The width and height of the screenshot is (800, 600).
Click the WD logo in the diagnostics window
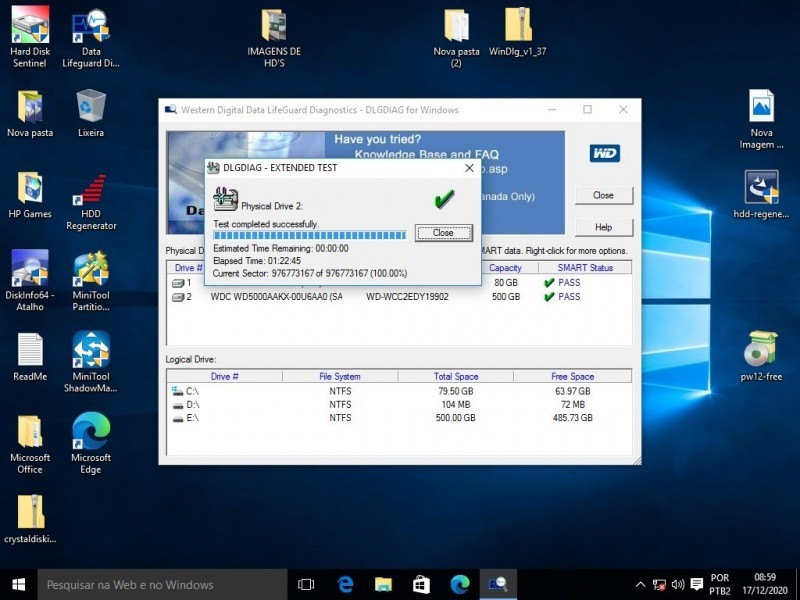coord(605,153)
